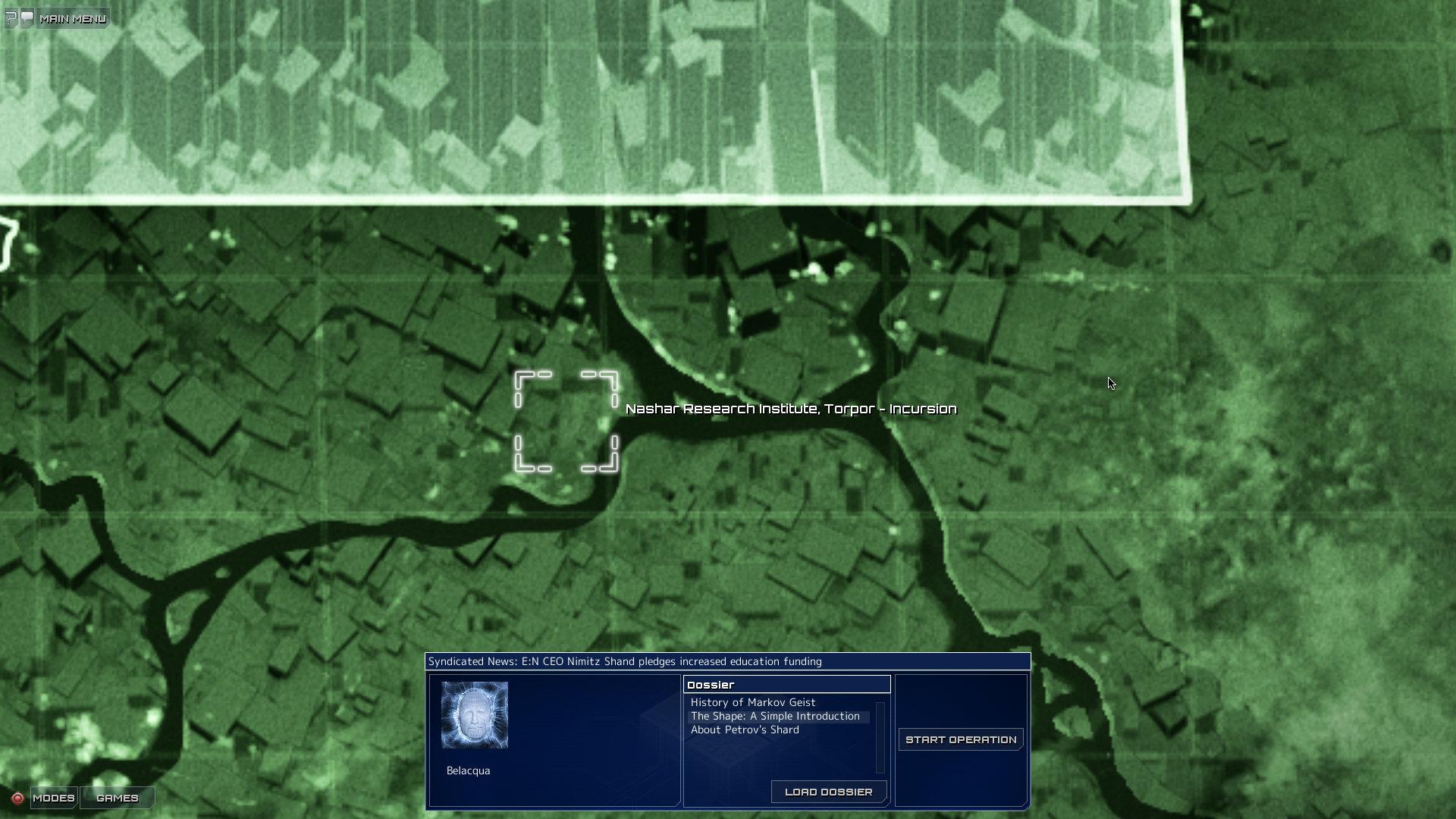
Task: Open the chat speech bubble icon
Action: pyautogui.click(x=27, y=17)
